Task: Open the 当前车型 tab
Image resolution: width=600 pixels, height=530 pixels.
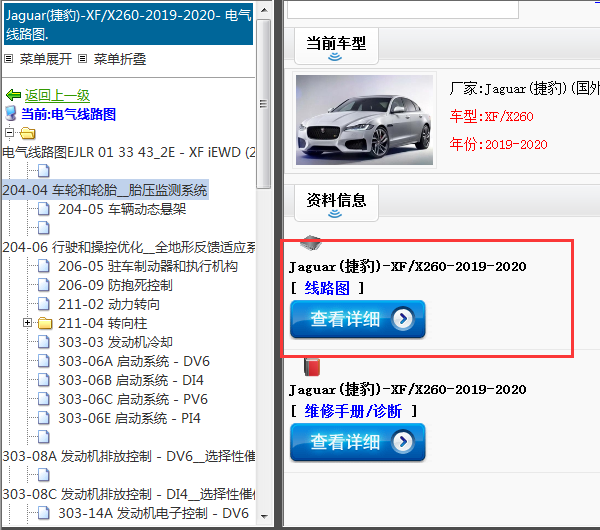Action: pyautogui.click(x=336, y=46)
